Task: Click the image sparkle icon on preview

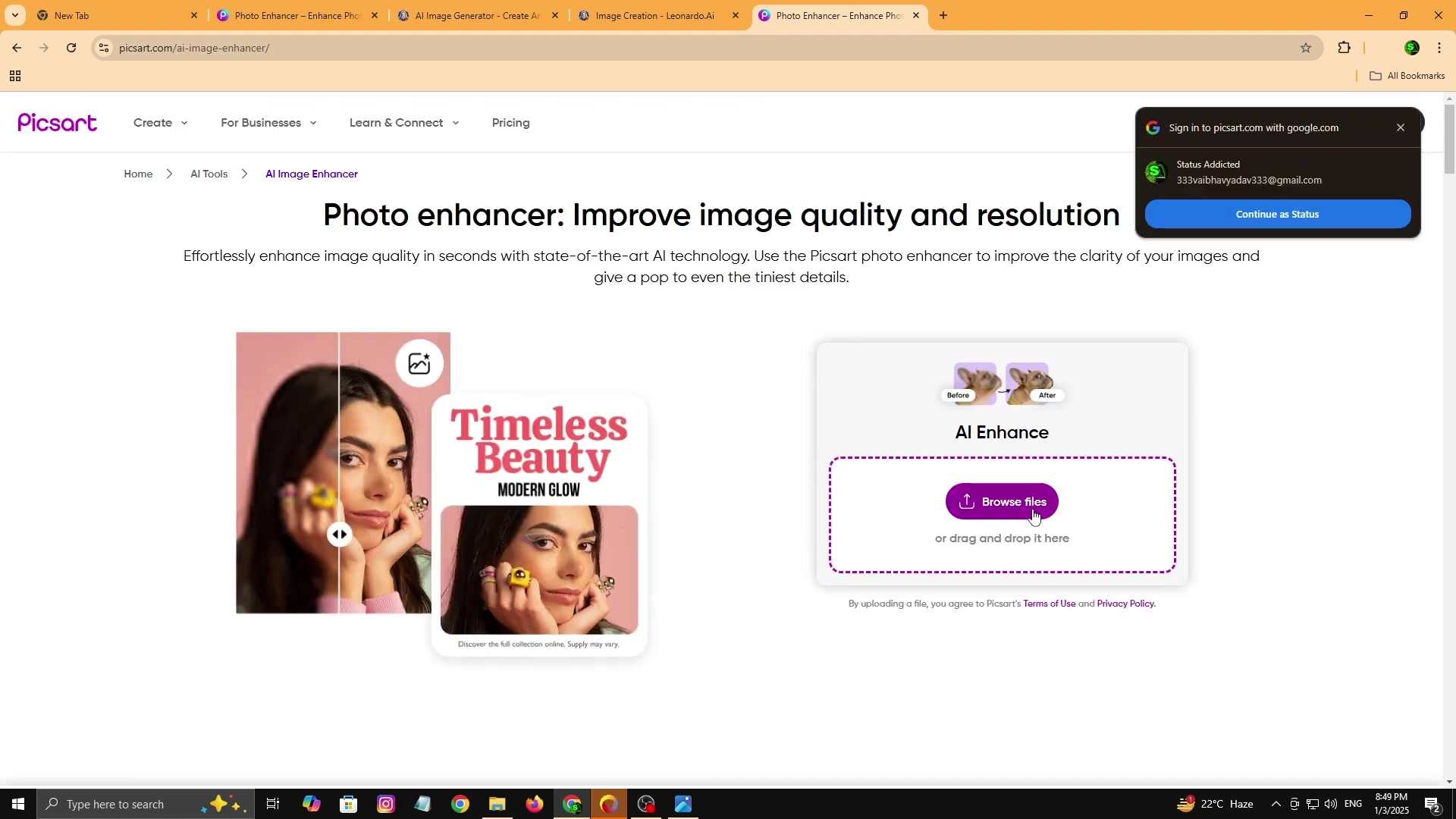Action: 419,363
